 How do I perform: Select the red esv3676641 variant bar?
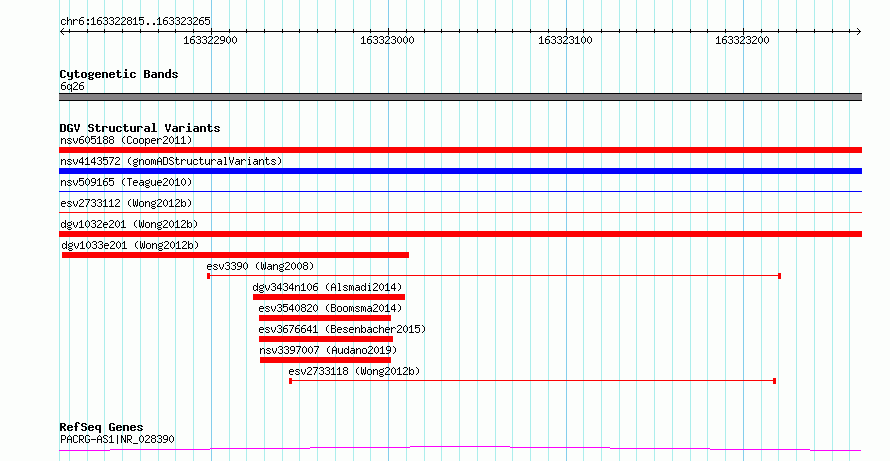(326, 339)
